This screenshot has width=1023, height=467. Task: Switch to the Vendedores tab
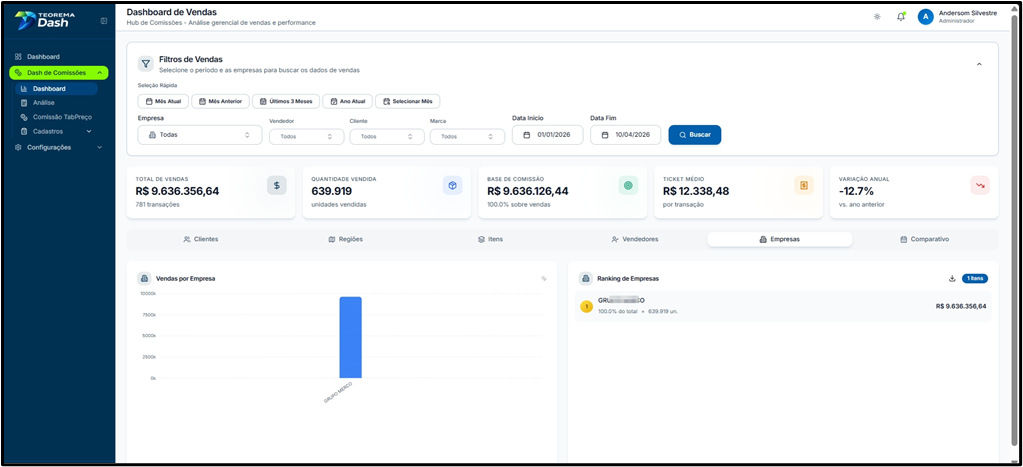[635, 239]
